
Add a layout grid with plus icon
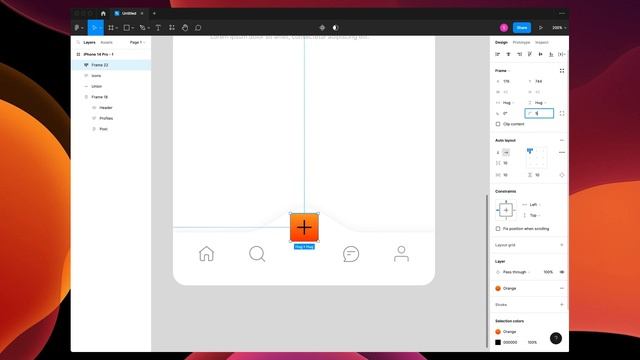coord(562,245)
